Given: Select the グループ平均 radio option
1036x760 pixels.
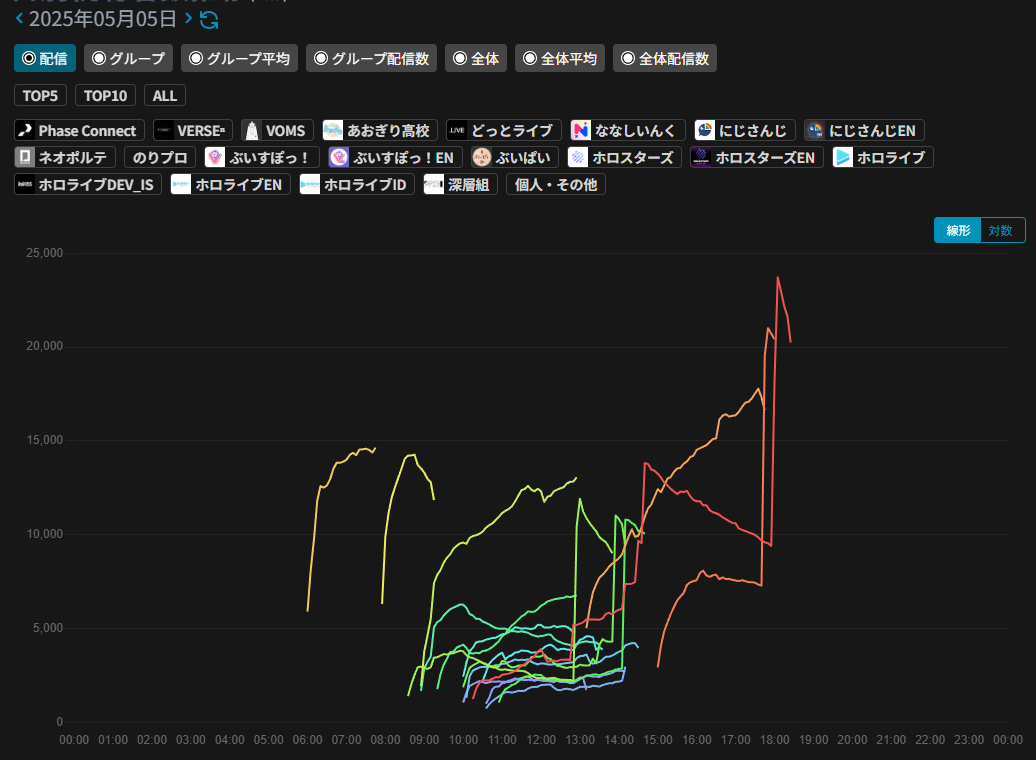Looking at the screenshot, I should pos(239,58).
